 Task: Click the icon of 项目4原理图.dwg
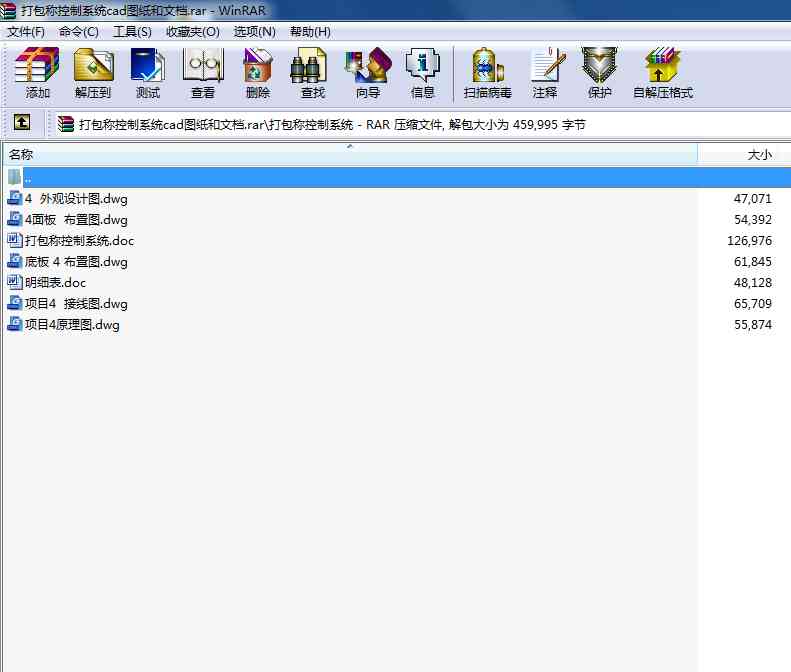pos(15,324)
